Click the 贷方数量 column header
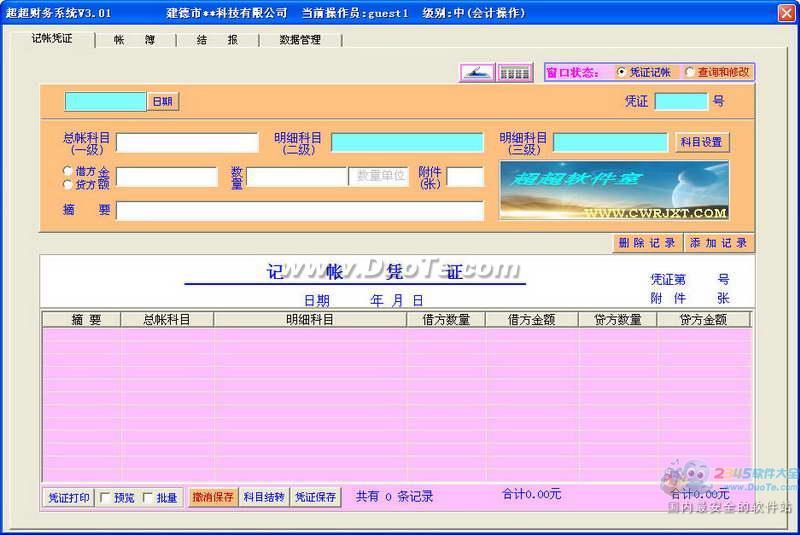800x535 pixels. tap(618, 320)
